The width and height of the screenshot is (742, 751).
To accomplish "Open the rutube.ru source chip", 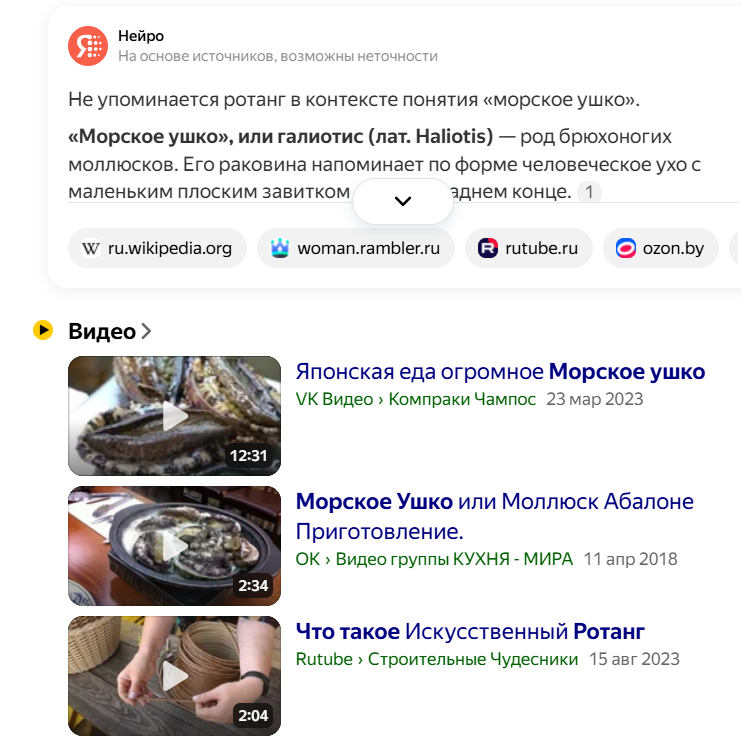I will (x=529, y=248).
